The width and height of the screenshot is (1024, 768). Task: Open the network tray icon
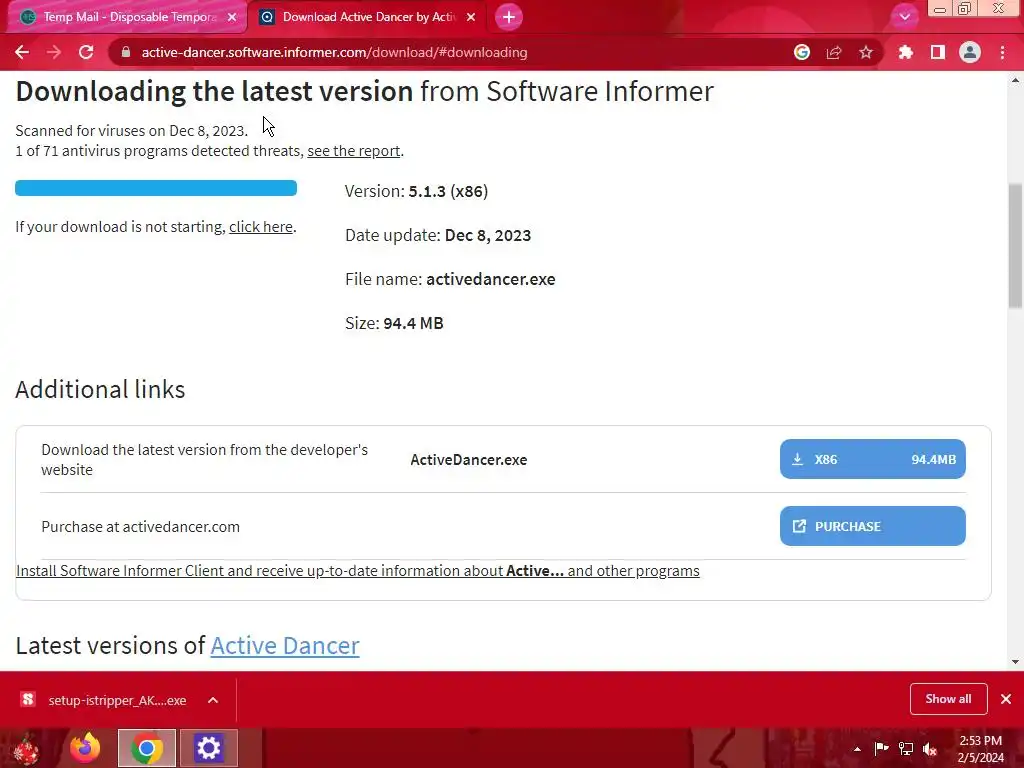click(x=906, y=748)
